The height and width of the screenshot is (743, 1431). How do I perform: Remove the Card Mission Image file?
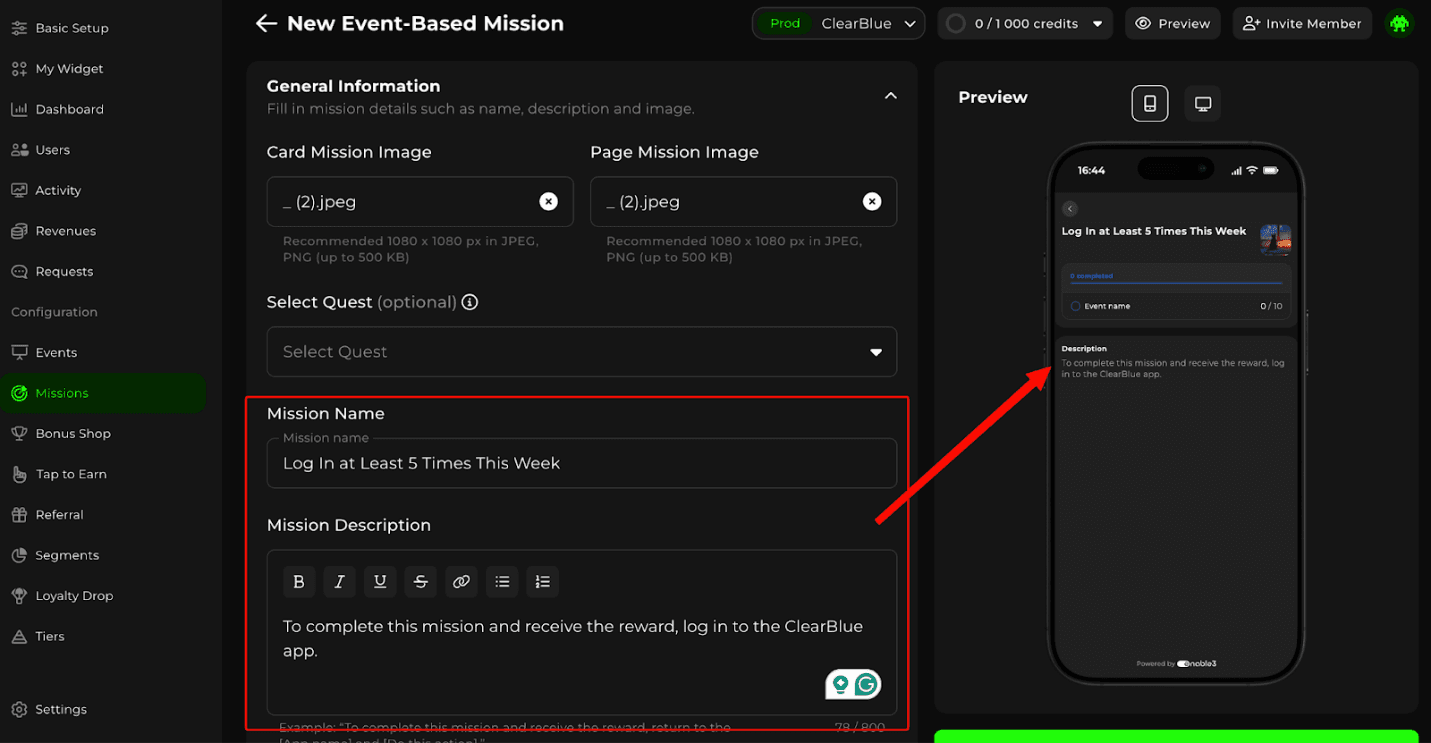(548, 202)
